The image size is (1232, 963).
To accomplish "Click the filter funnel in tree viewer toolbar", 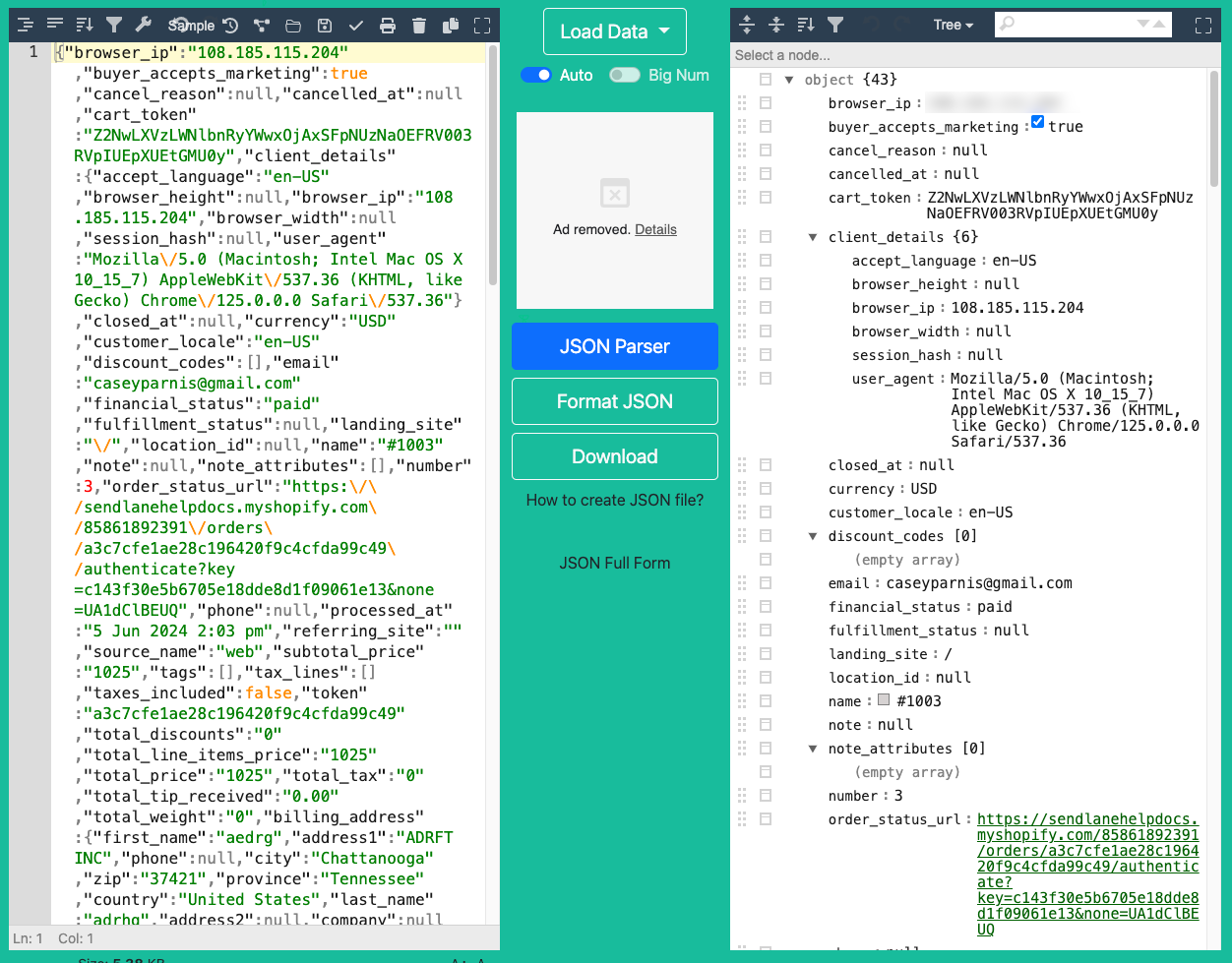I will (835, 25).
